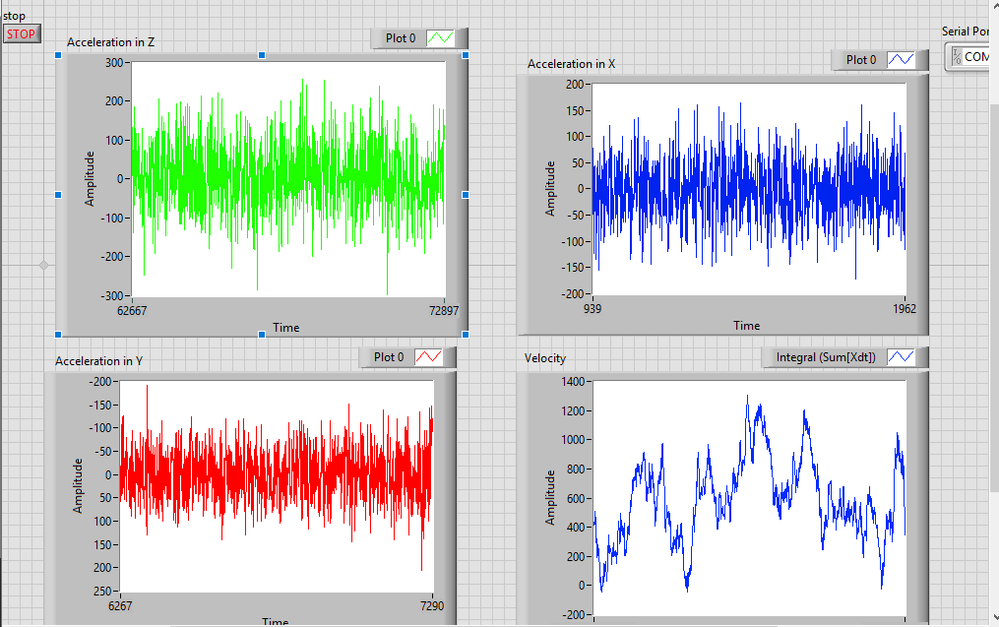Click the Z graph minimum time 62667

[132, 310]
